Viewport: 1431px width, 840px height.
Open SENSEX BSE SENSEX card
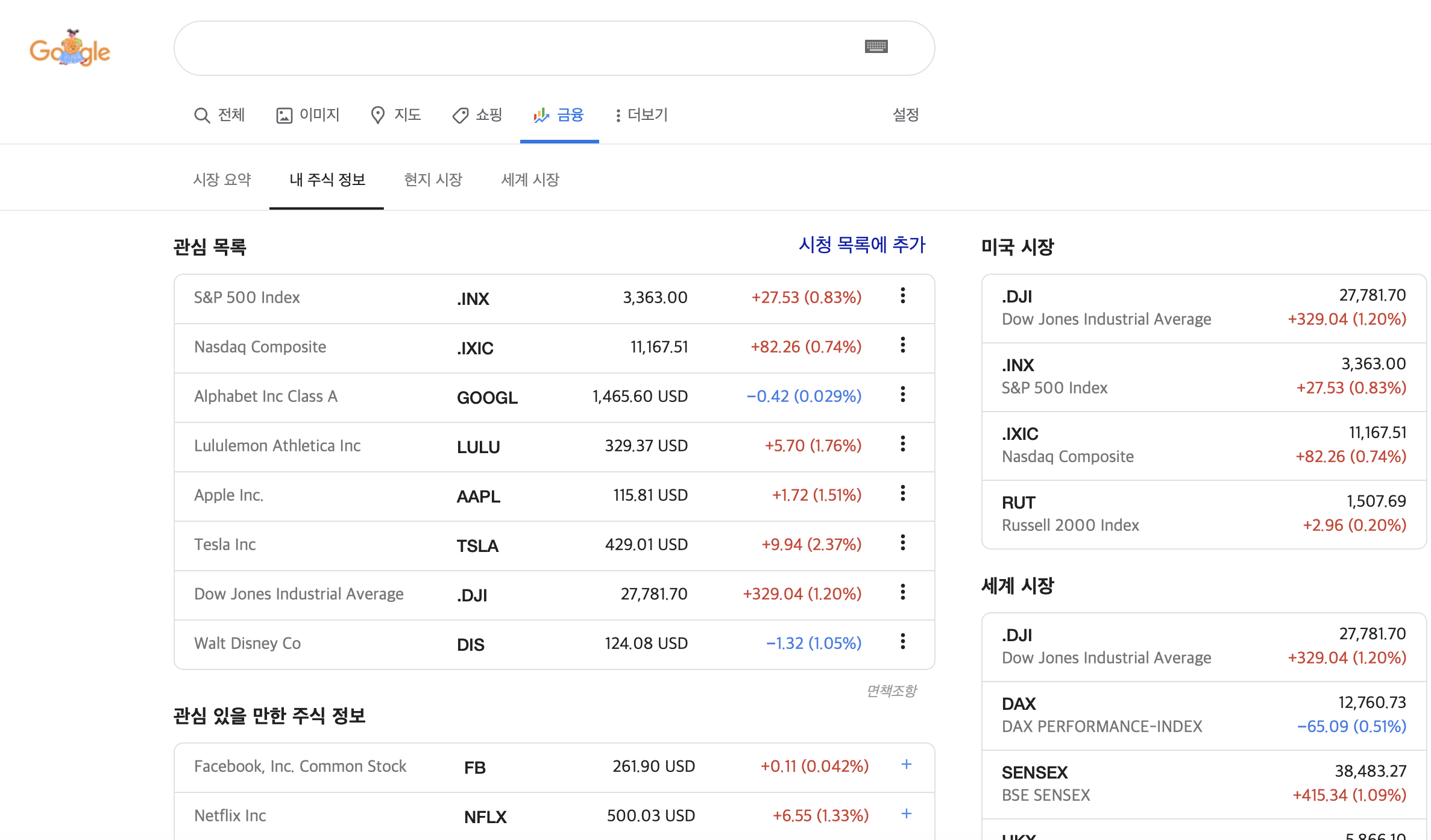click(x=1204, y=785)
